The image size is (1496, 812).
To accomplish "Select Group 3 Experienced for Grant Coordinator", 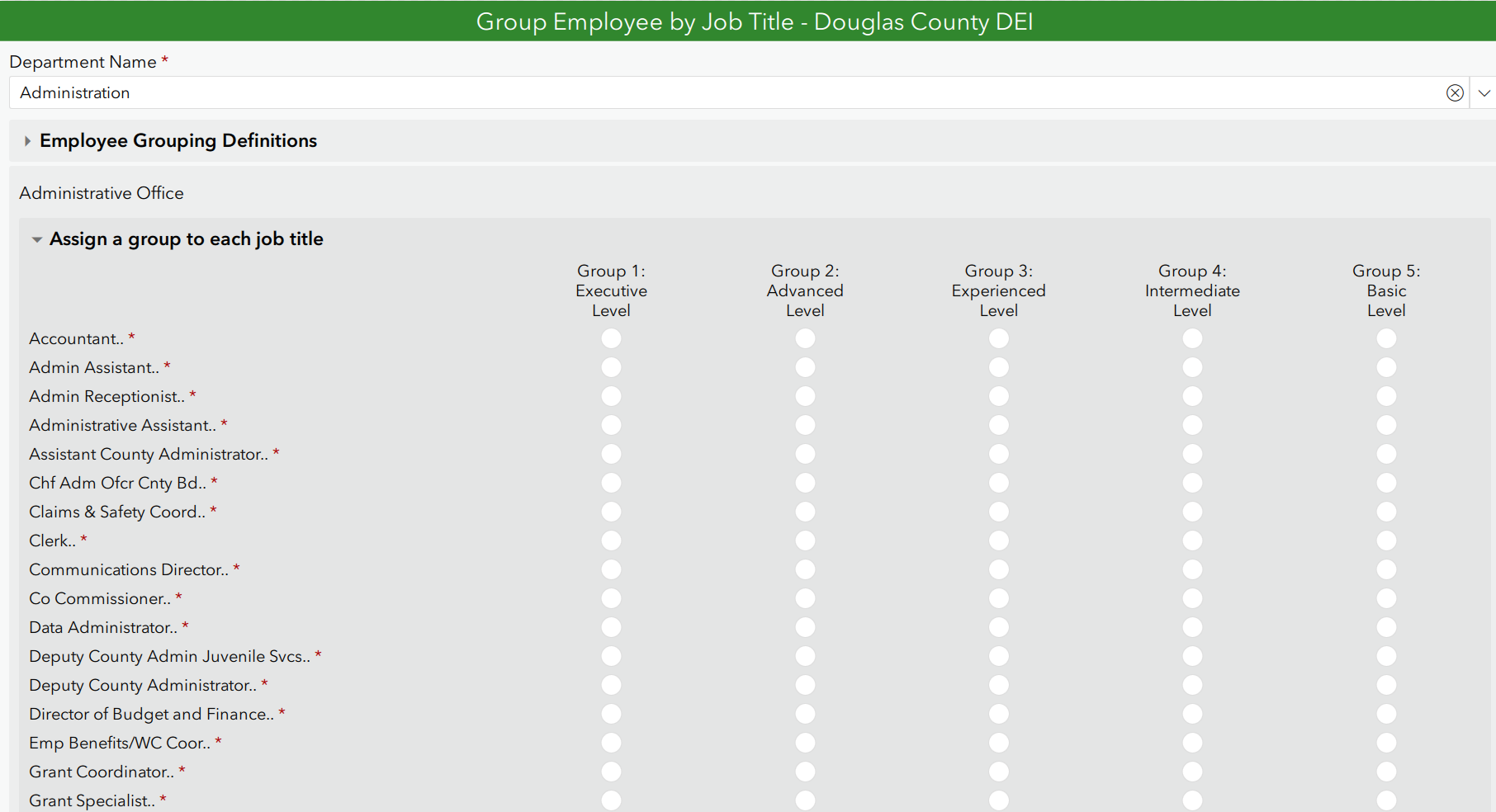I will pyautogui.click(x=999, y=772).
